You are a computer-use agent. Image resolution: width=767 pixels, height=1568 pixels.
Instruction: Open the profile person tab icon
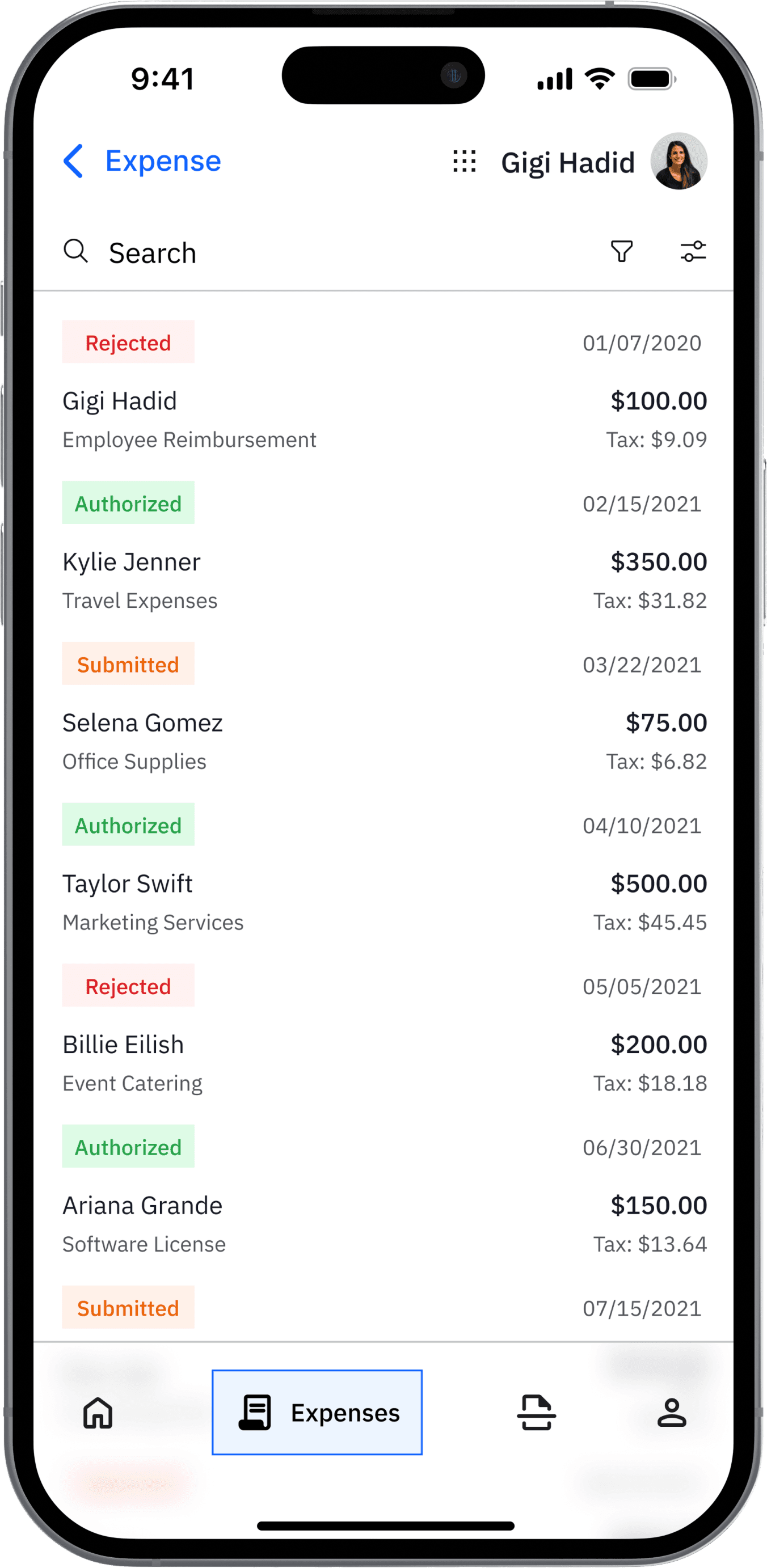coord(672,1413)
